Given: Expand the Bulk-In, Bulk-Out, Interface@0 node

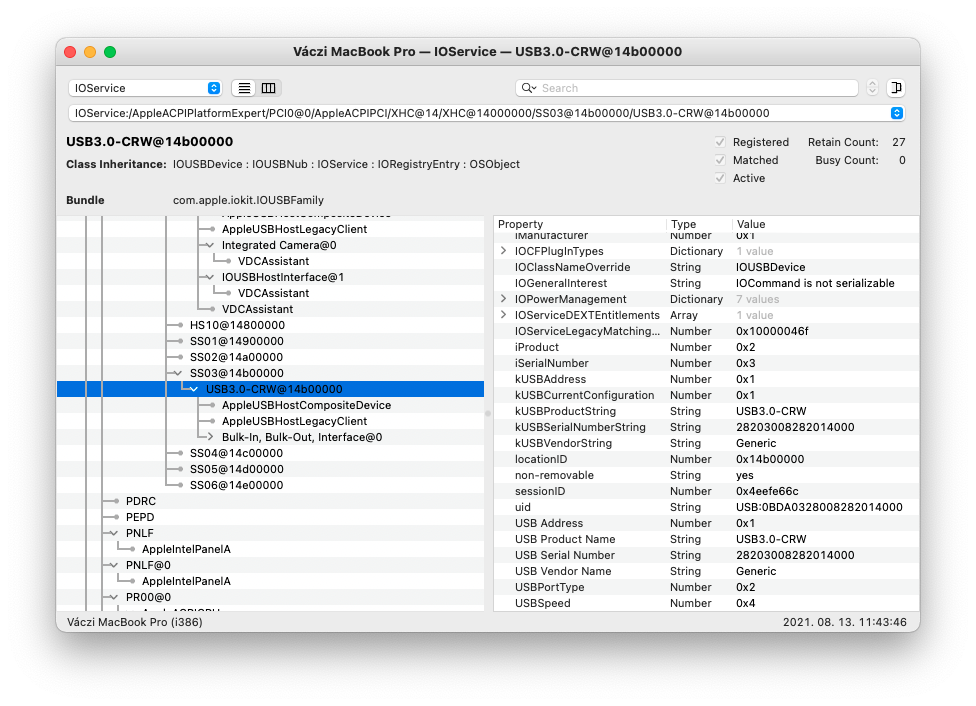Looking at the screenshot, I should [210, 437].
